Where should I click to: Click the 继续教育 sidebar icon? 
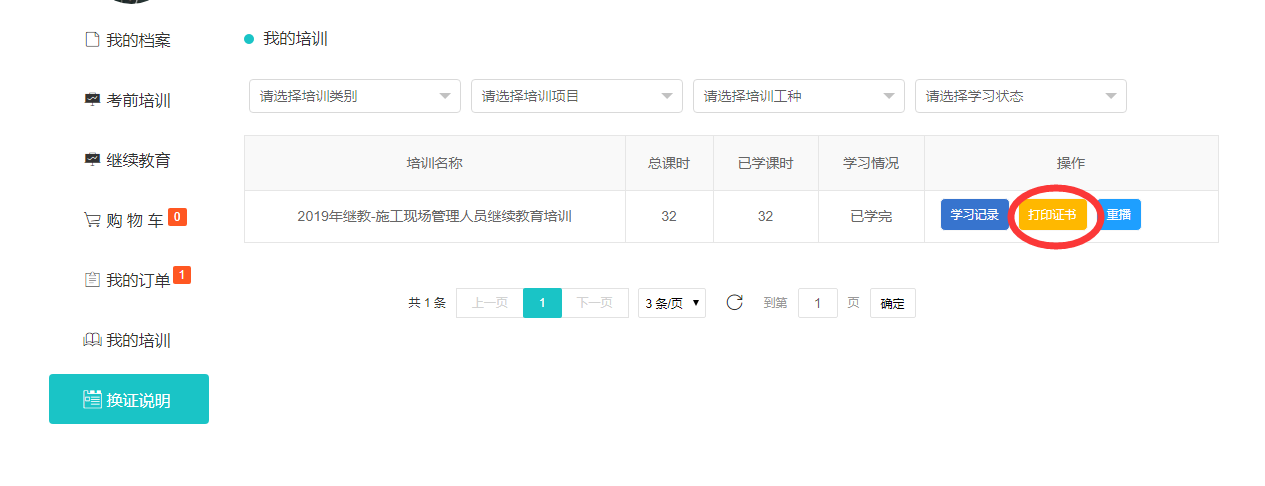(x=92, y=160)
